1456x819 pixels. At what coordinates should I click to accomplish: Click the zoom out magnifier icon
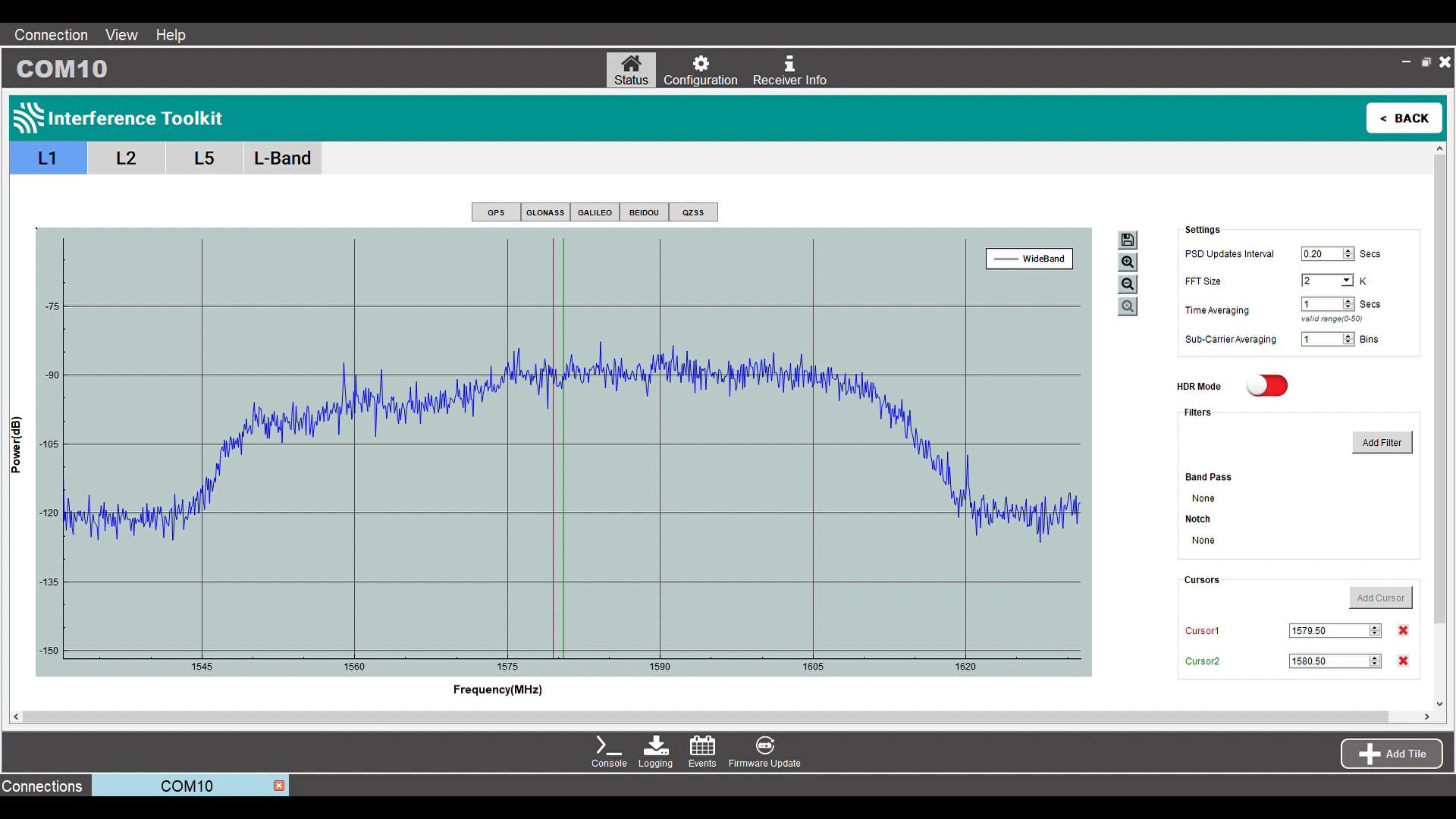point(1128,284)
